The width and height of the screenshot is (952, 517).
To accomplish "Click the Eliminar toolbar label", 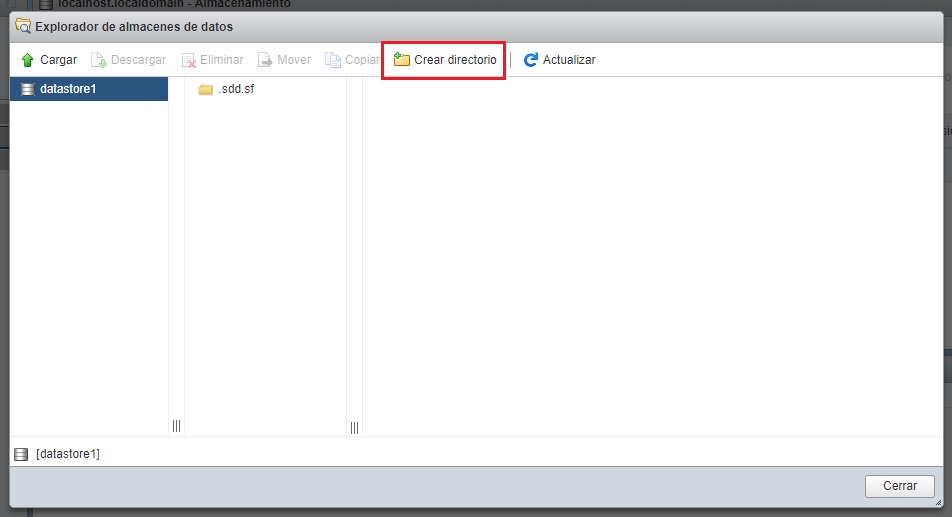I will click(x=222, y=60).
